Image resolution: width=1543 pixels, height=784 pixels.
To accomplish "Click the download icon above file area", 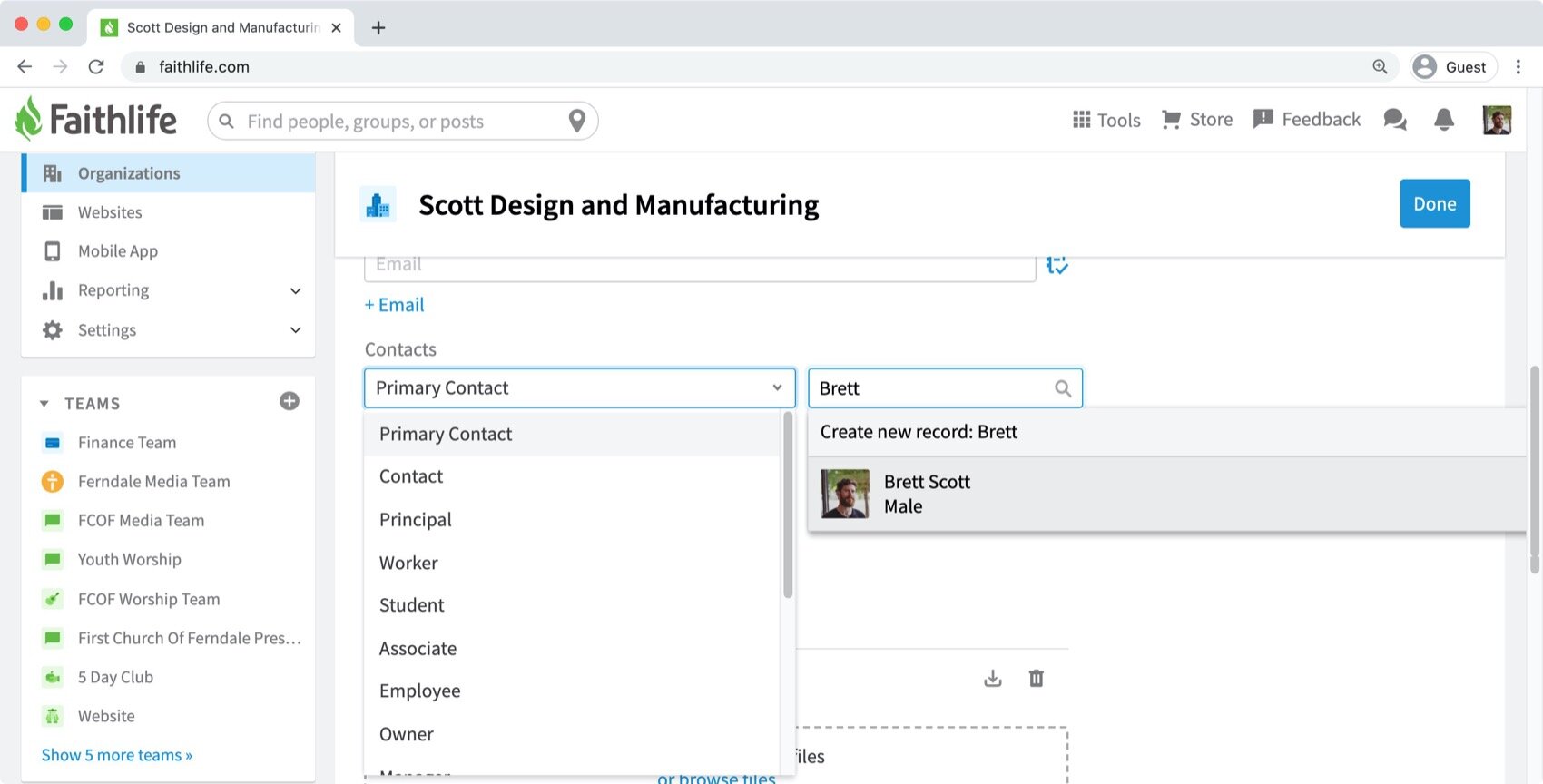I will [x=993, y=679].
